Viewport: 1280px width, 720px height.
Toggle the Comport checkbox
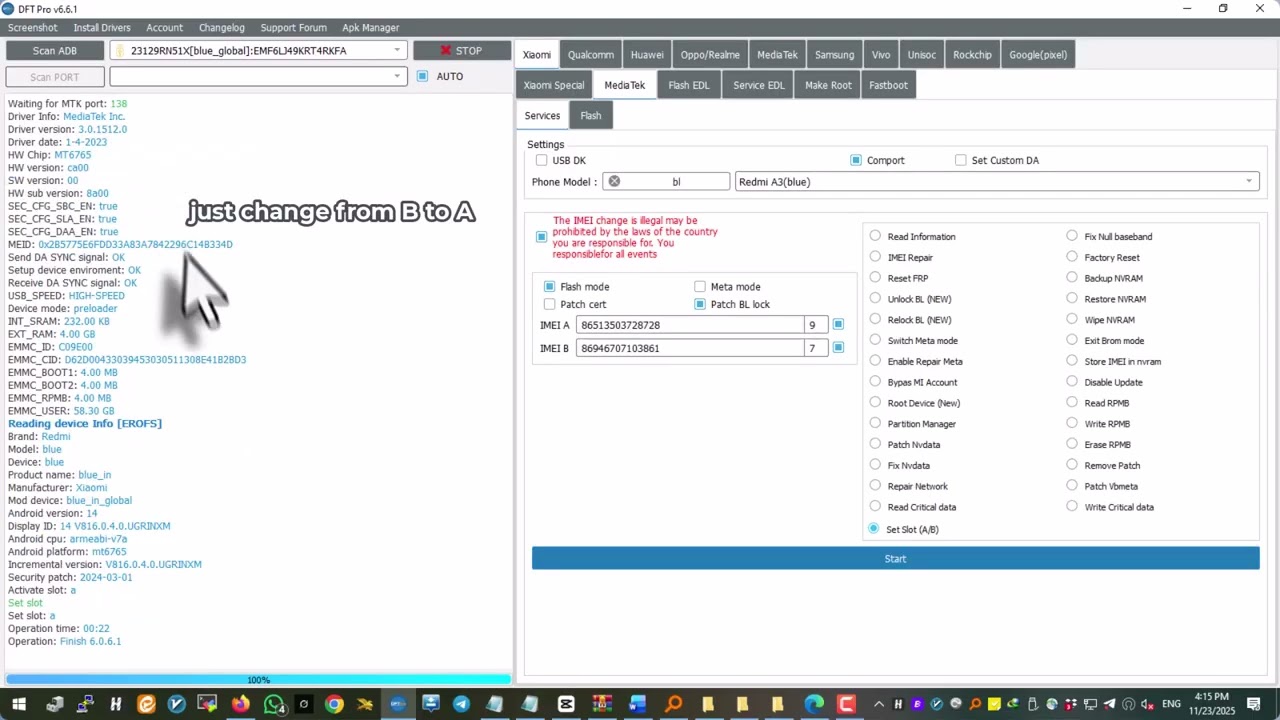pos(856,160)
